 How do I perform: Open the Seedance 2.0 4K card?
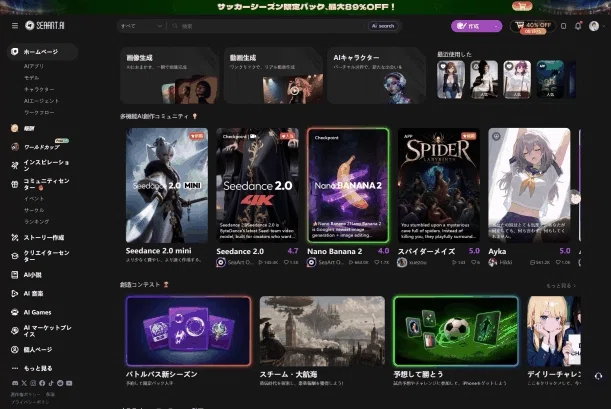point(258,185)
